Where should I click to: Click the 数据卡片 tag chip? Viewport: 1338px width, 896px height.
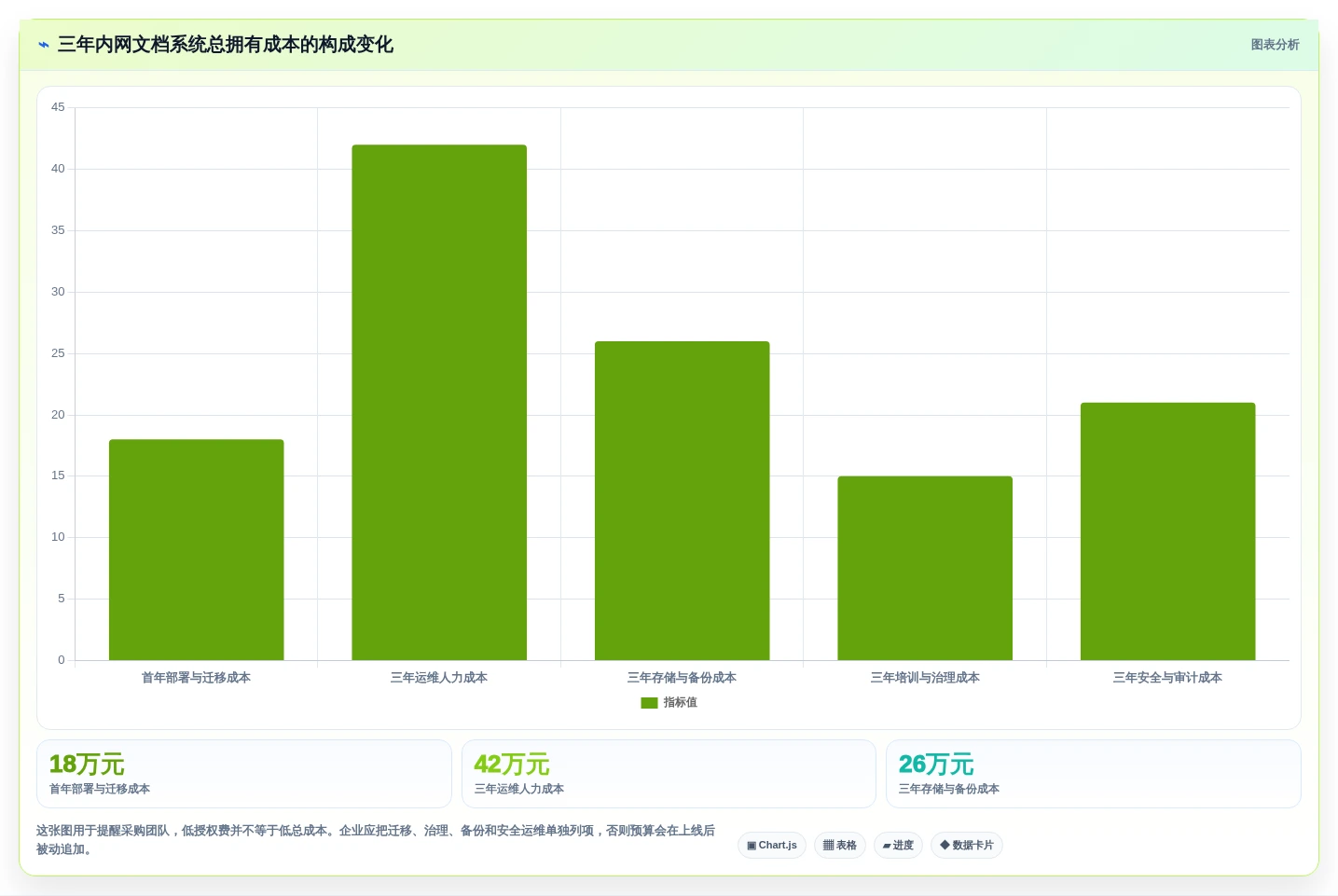coord(967,846)
